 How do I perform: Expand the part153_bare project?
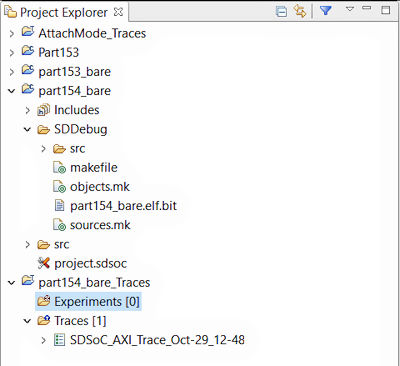(x=12, y=72)
